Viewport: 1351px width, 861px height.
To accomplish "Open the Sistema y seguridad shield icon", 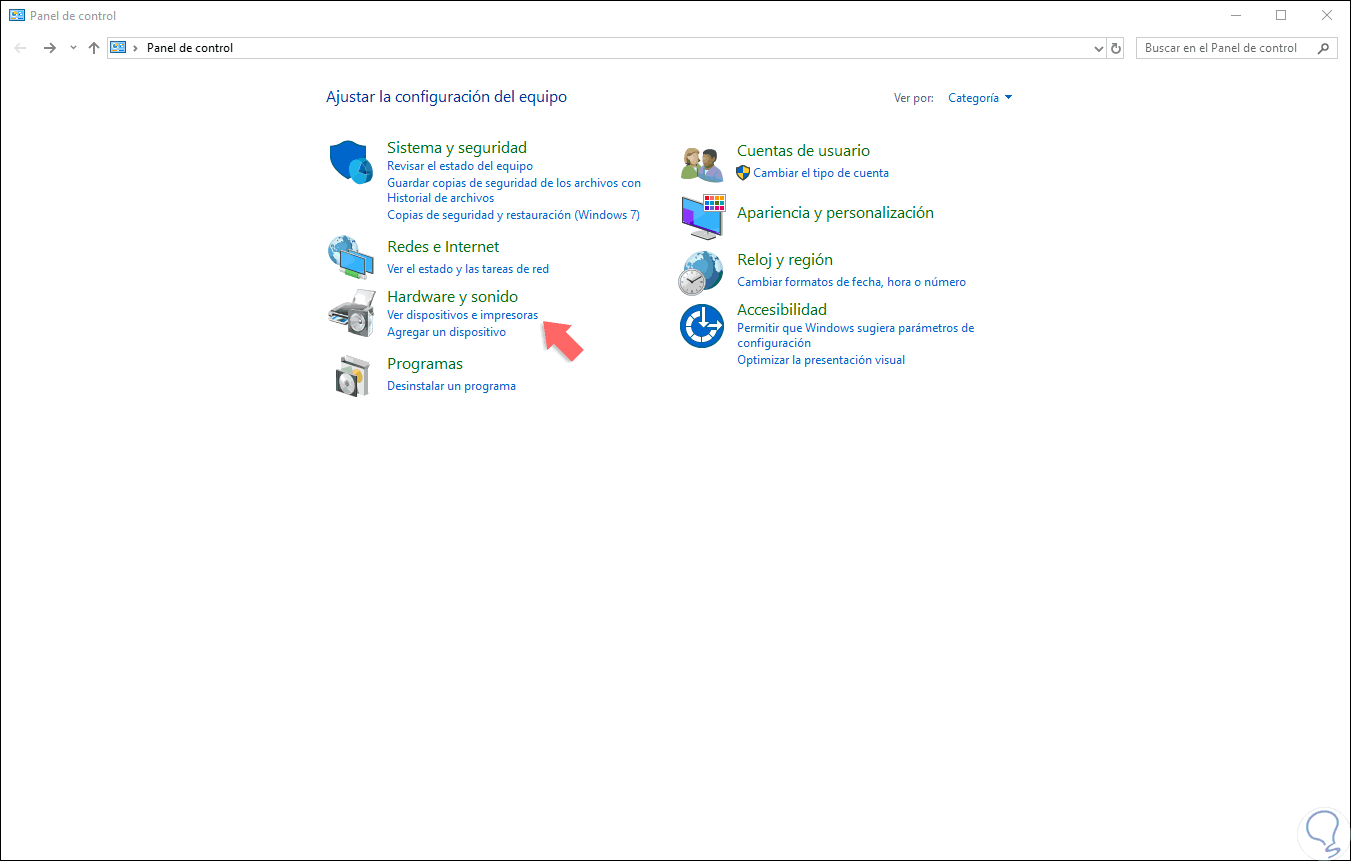I will (x=352, y=164).
